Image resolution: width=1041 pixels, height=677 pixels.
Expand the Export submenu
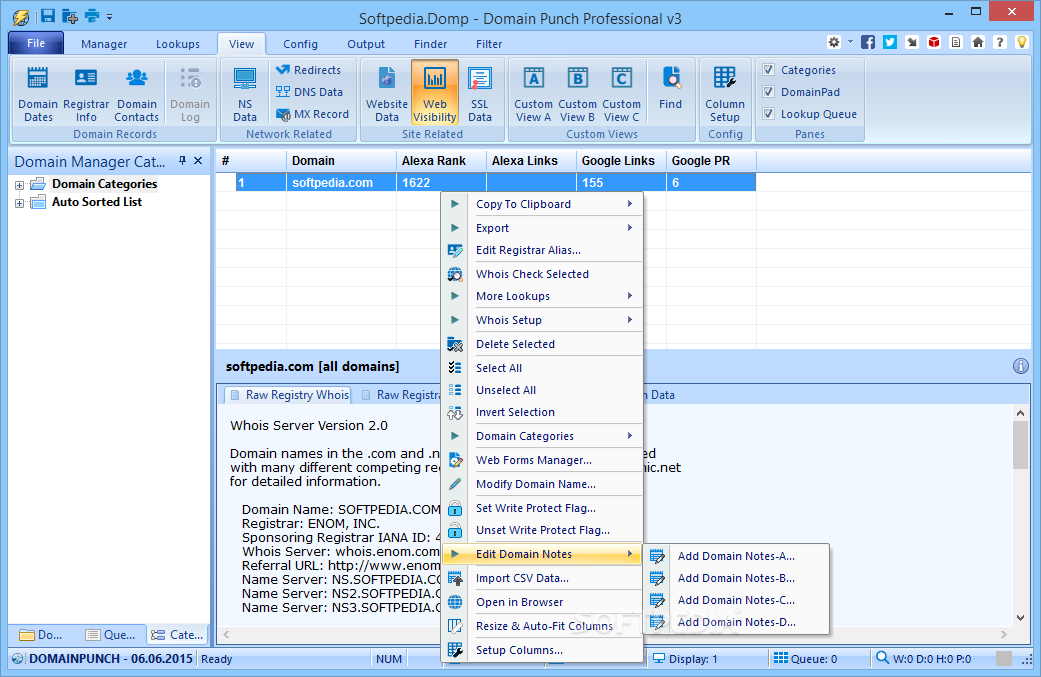click(x=542, y=228)
